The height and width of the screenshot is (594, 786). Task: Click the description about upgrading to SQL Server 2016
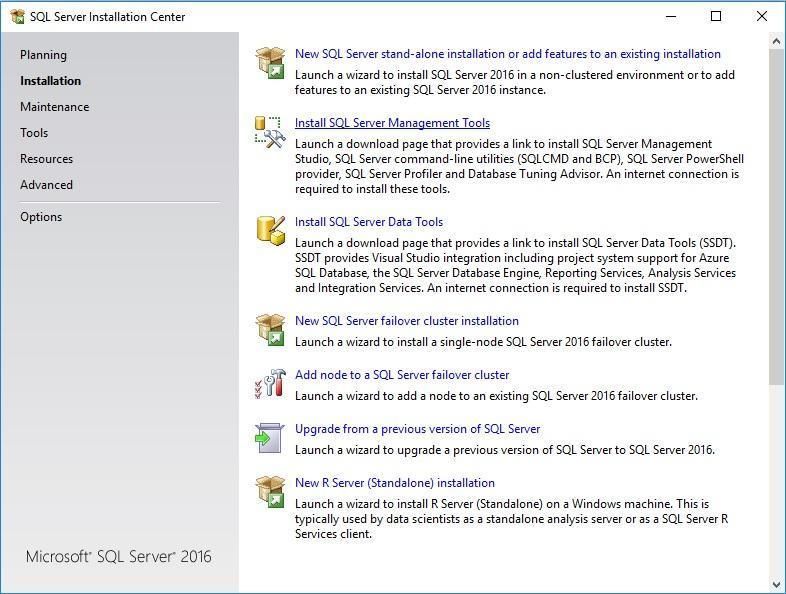point(505,450)
